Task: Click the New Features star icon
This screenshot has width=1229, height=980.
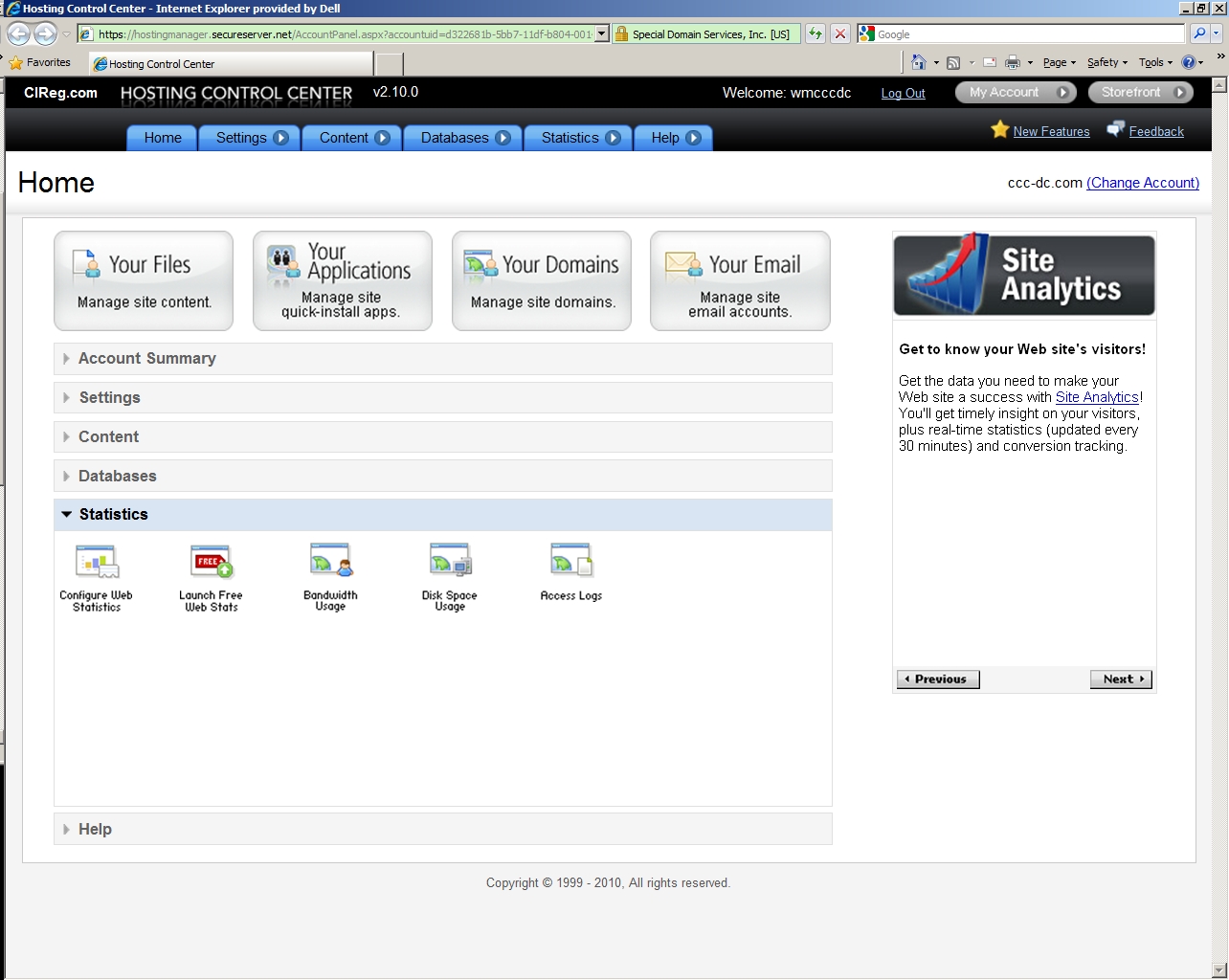Action: coord(1000,129)
